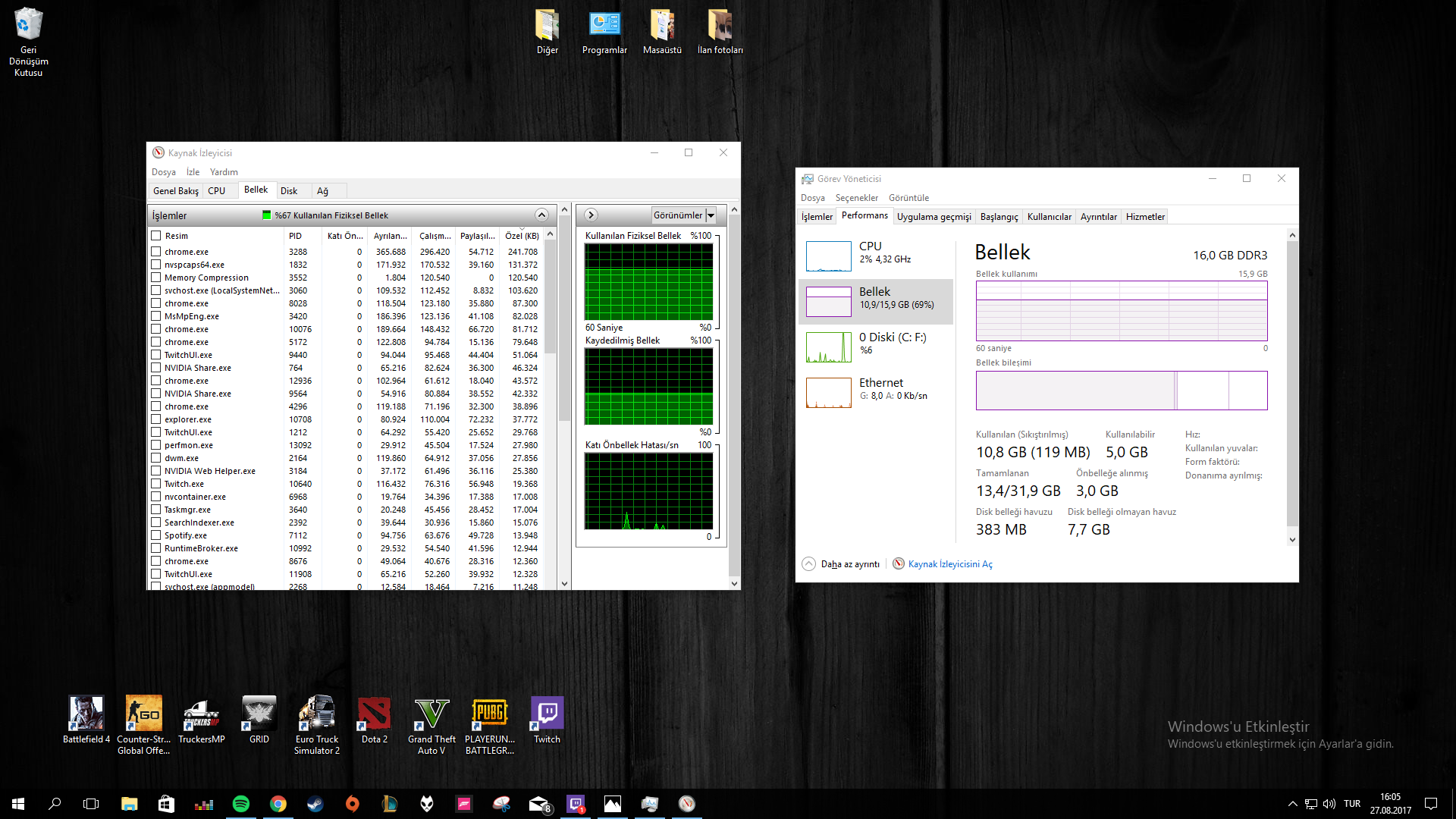Launch Euro Truck Simulator 2 shortcut

pyautogui.click(x=317, y=725)
